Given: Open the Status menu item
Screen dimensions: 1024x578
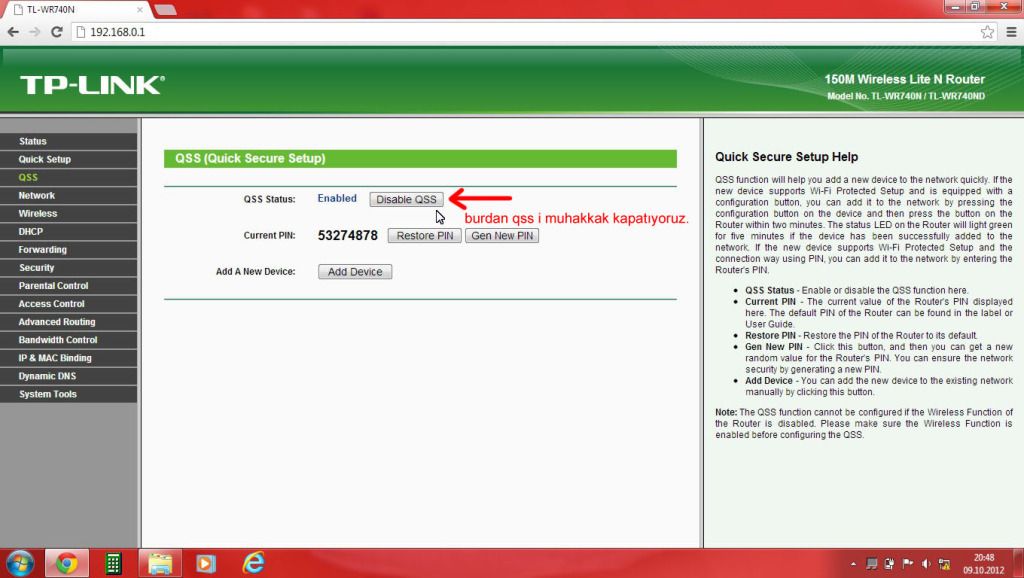Looking at the screenshot, I should pyautogui.click(x=69, y=141).
